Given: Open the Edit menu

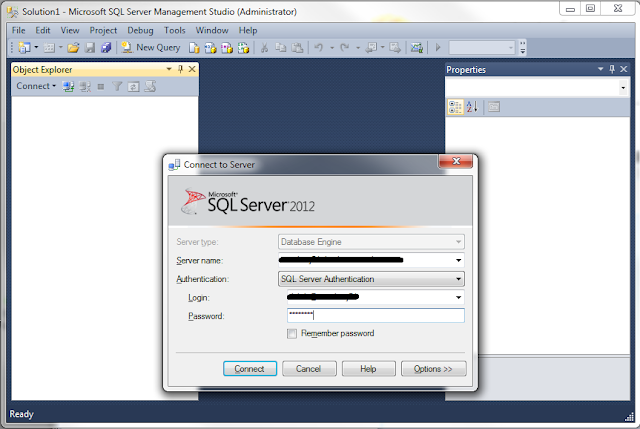Looking at the screenshot, I should pyautogui.click(x=42, y=31).
